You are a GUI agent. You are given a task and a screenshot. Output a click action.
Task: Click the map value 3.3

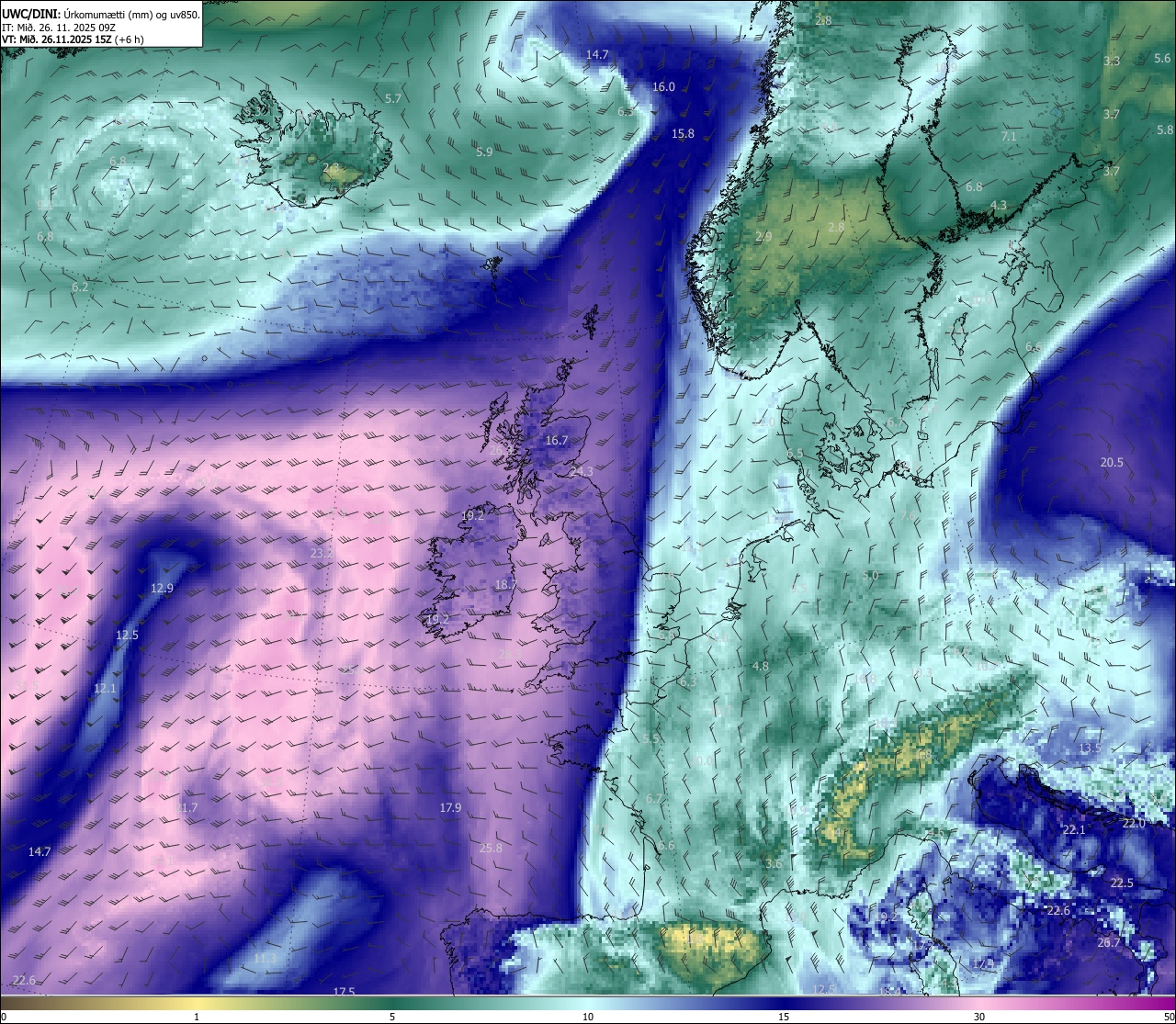(x=1112, y=61)
